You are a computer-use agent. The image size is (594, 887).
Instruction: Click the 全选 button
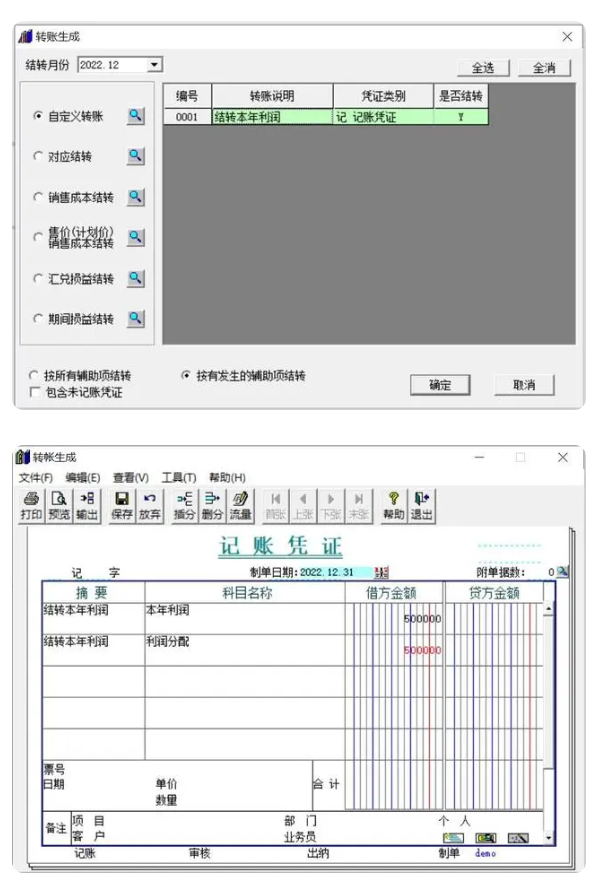pyautogui.click(x=483, y=68)
